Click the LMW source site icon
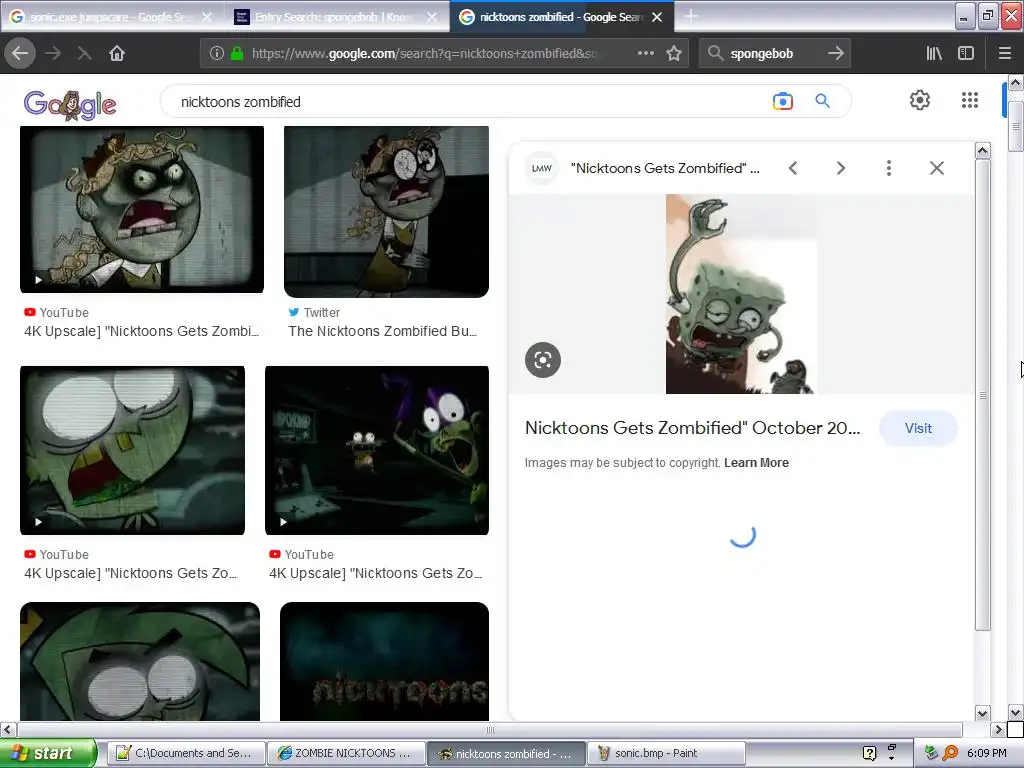This screenshot has height=768, width=1024. pyautogui.click(x=541, y=168)
